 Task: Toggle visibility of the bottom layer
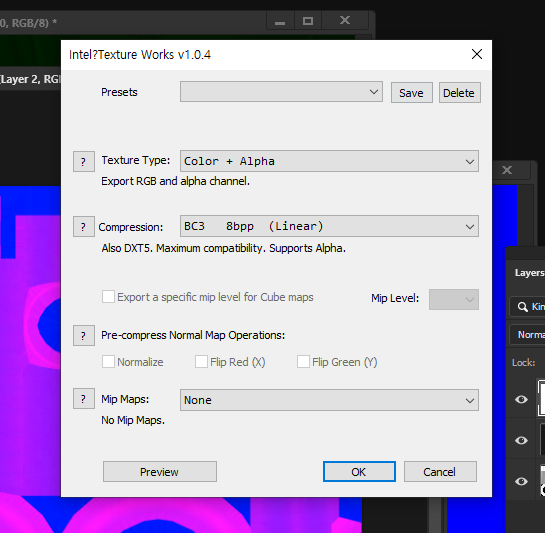pos(521,481)
